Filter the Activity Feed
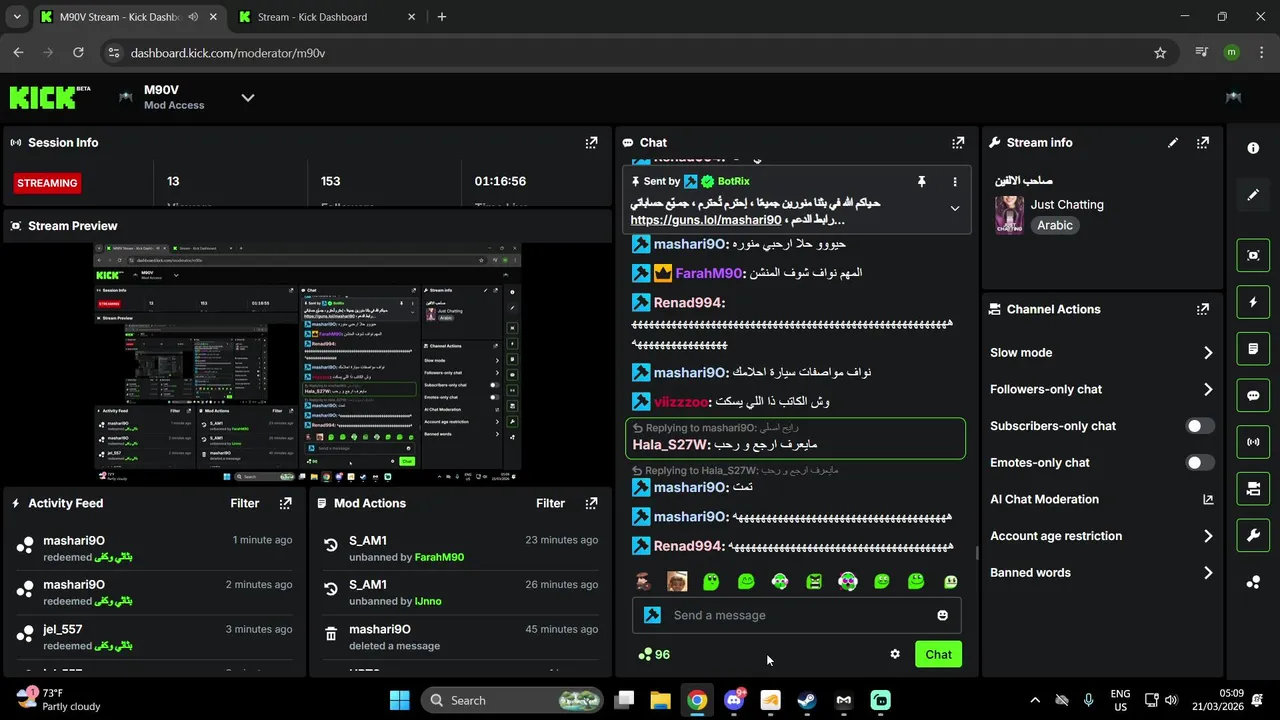Image resolution: width=1280 pixels, height=720 pixels. click(245, 503)
